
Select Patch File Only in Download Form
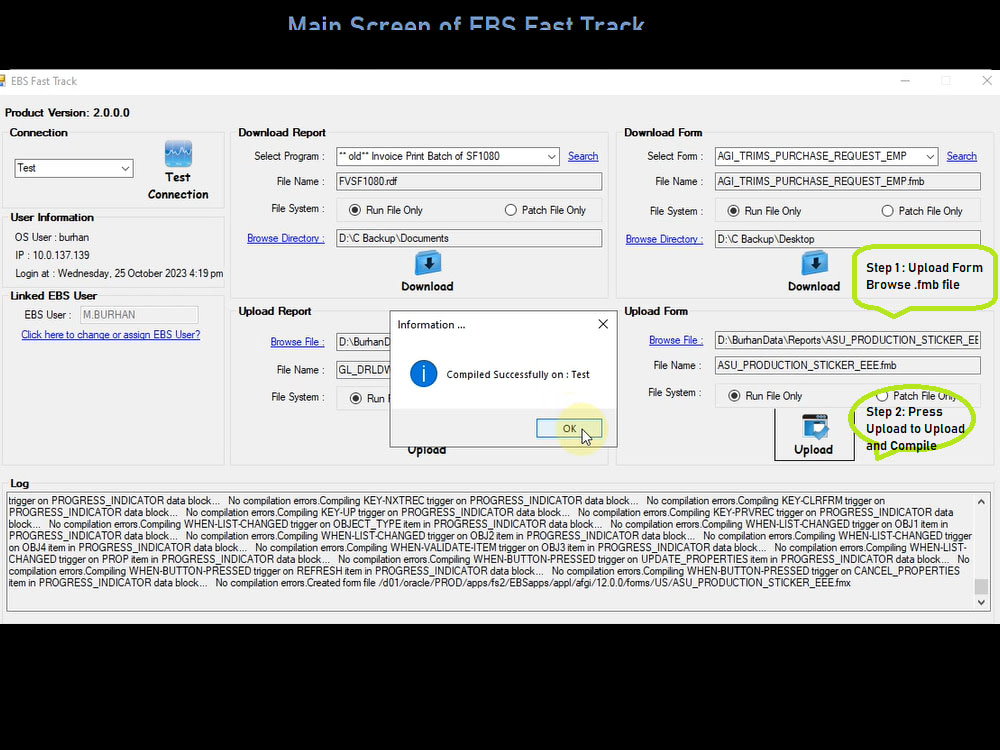click(886, 210)
